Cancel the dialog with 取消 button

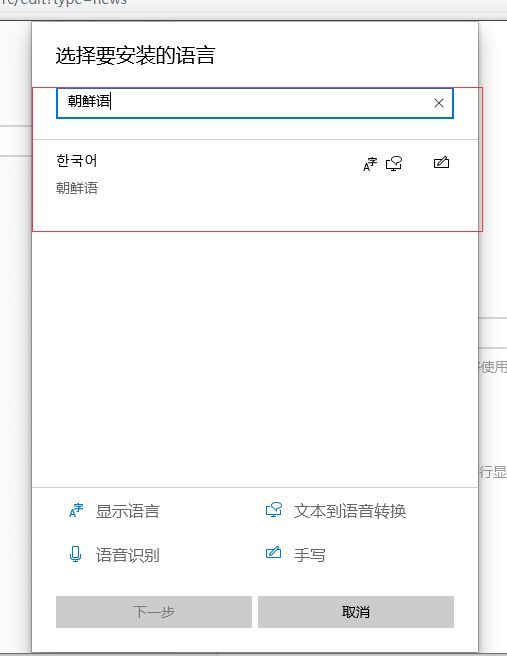tap(356, 612)
